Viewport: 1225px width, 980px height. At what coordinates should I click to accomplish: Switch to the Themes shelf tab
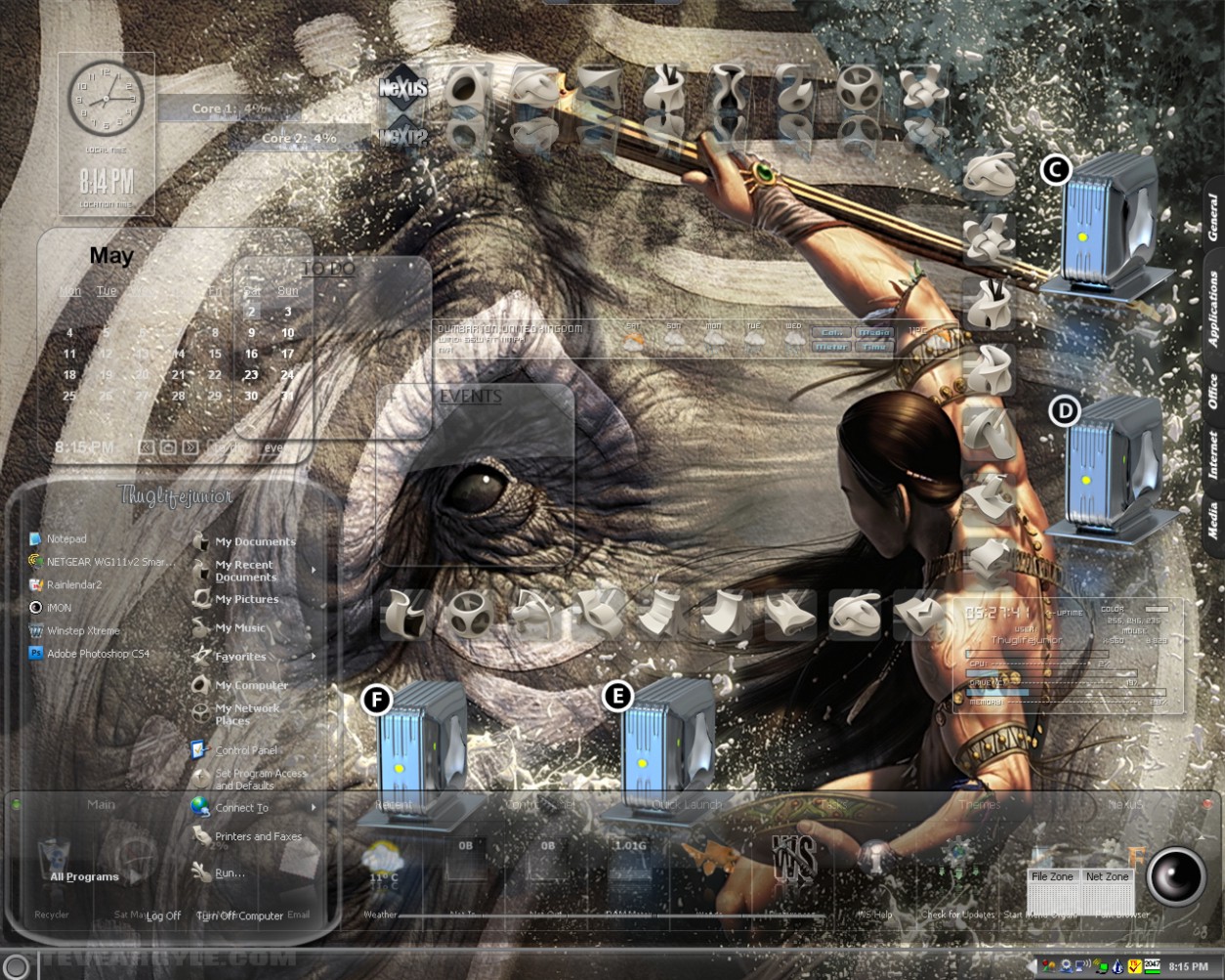(979, 804)
